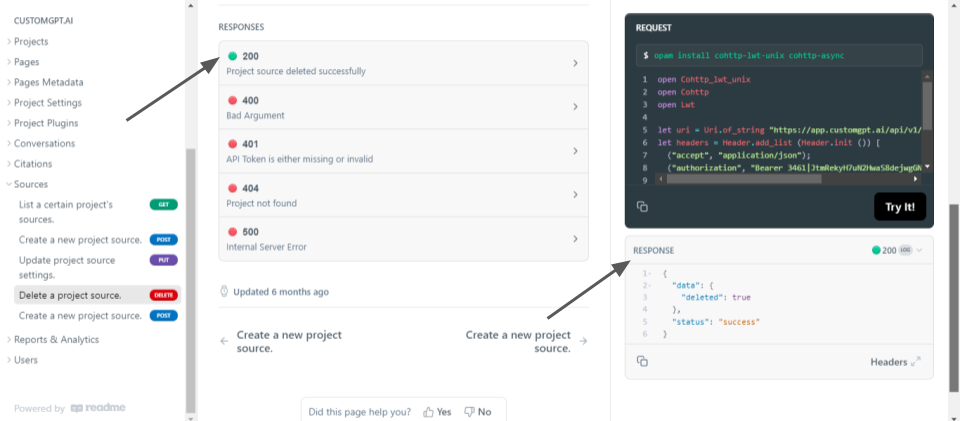Screen dimensions: 960x421
Task: Click Yes for page helpfulness
Action: tap(438, 412)
